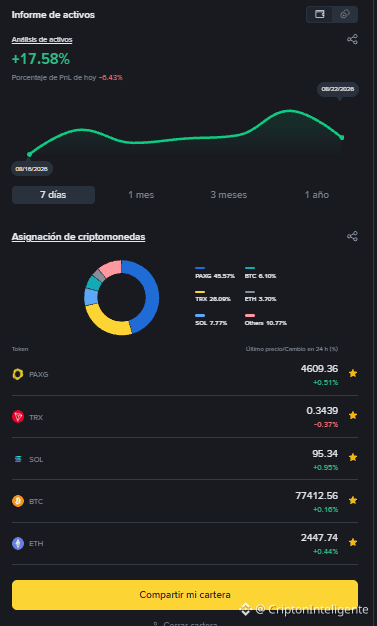Click the chart end point marker
The height and width of the screenshot is (626, 377).
click(x=342, y=137)
